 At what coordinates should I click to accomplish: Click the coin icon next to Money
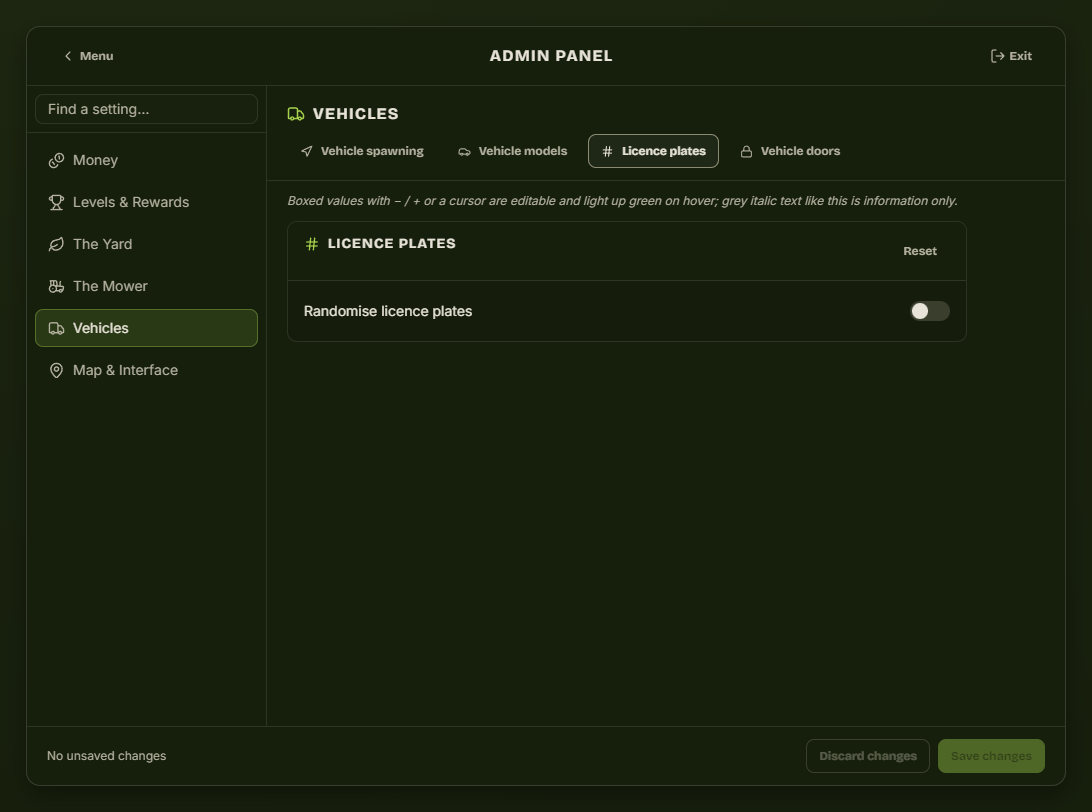point(56,160)
